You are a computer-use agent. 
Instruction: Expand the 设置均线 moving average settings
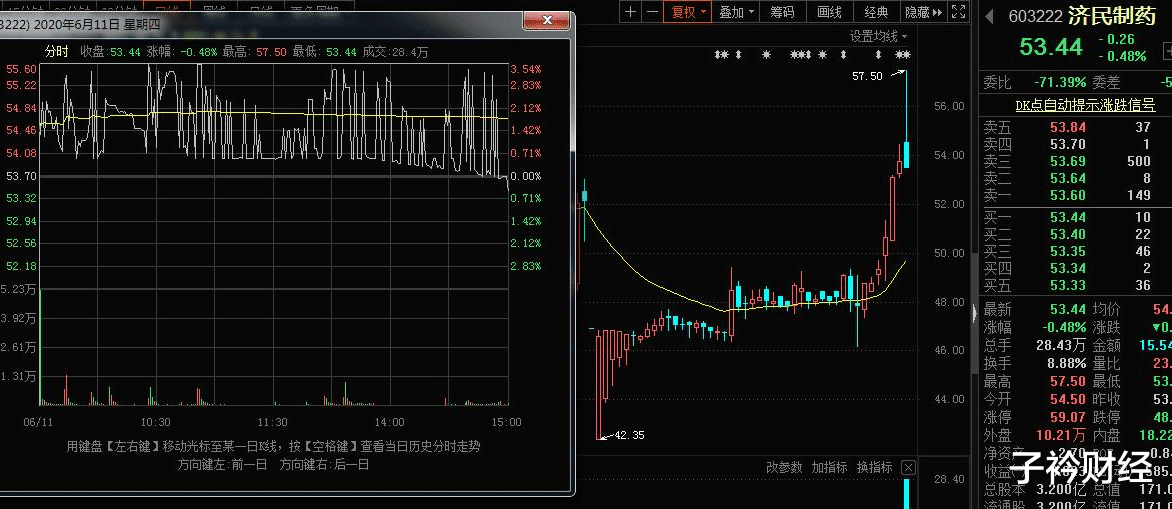coord(878,36)
